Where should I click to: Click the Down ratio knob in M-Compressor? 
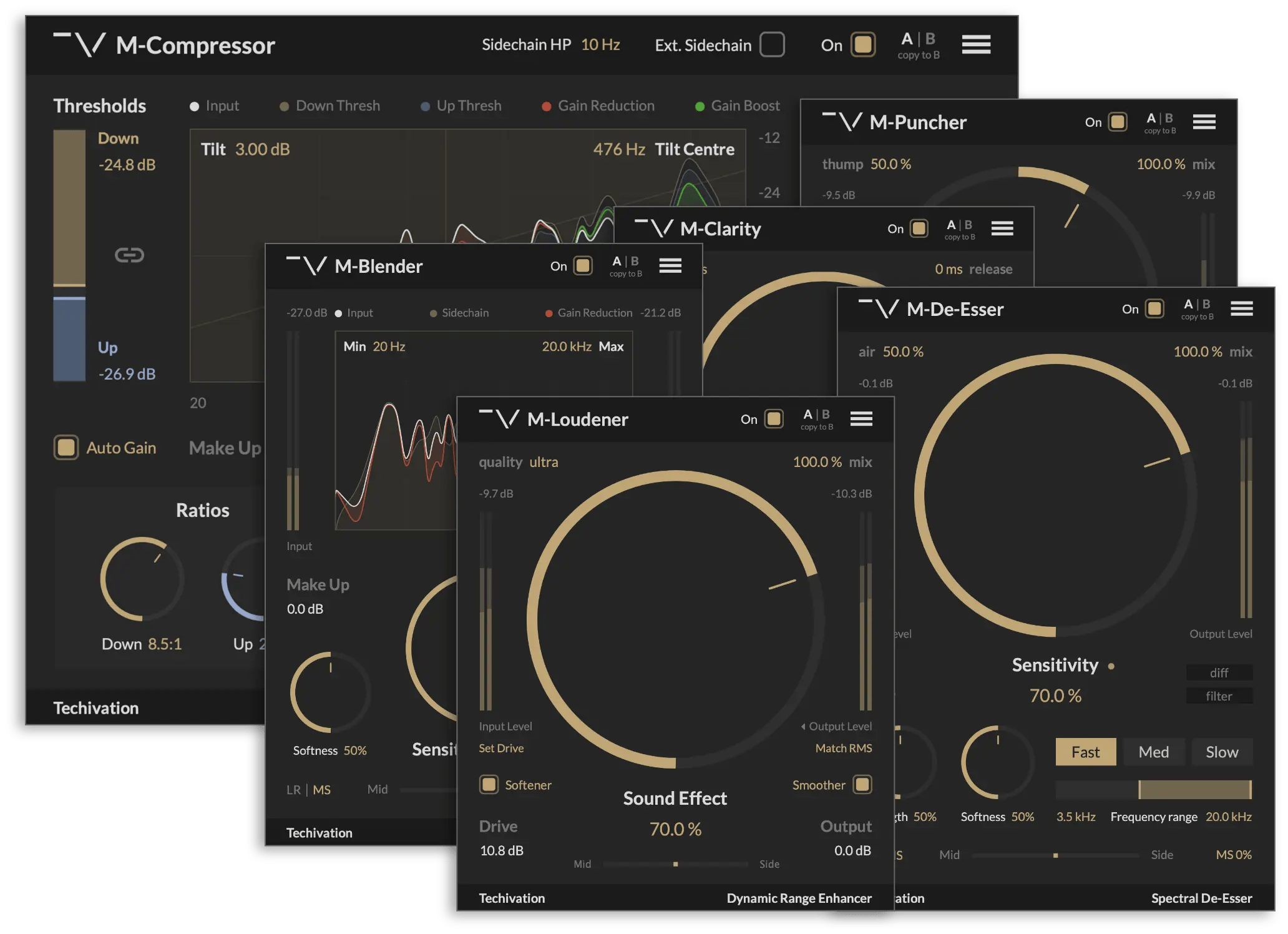(142, 579)
